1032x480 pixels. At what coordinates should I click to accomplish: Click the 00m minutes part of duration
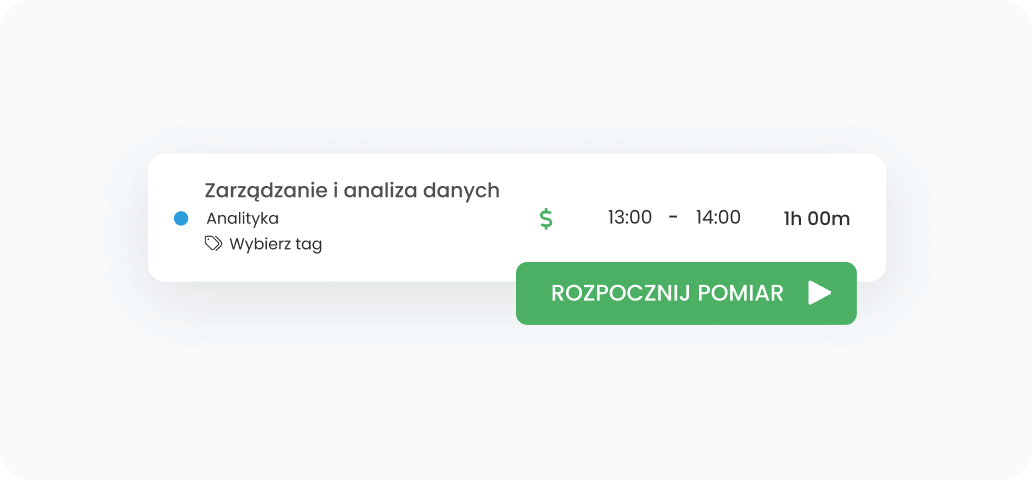tap(829, 218)
